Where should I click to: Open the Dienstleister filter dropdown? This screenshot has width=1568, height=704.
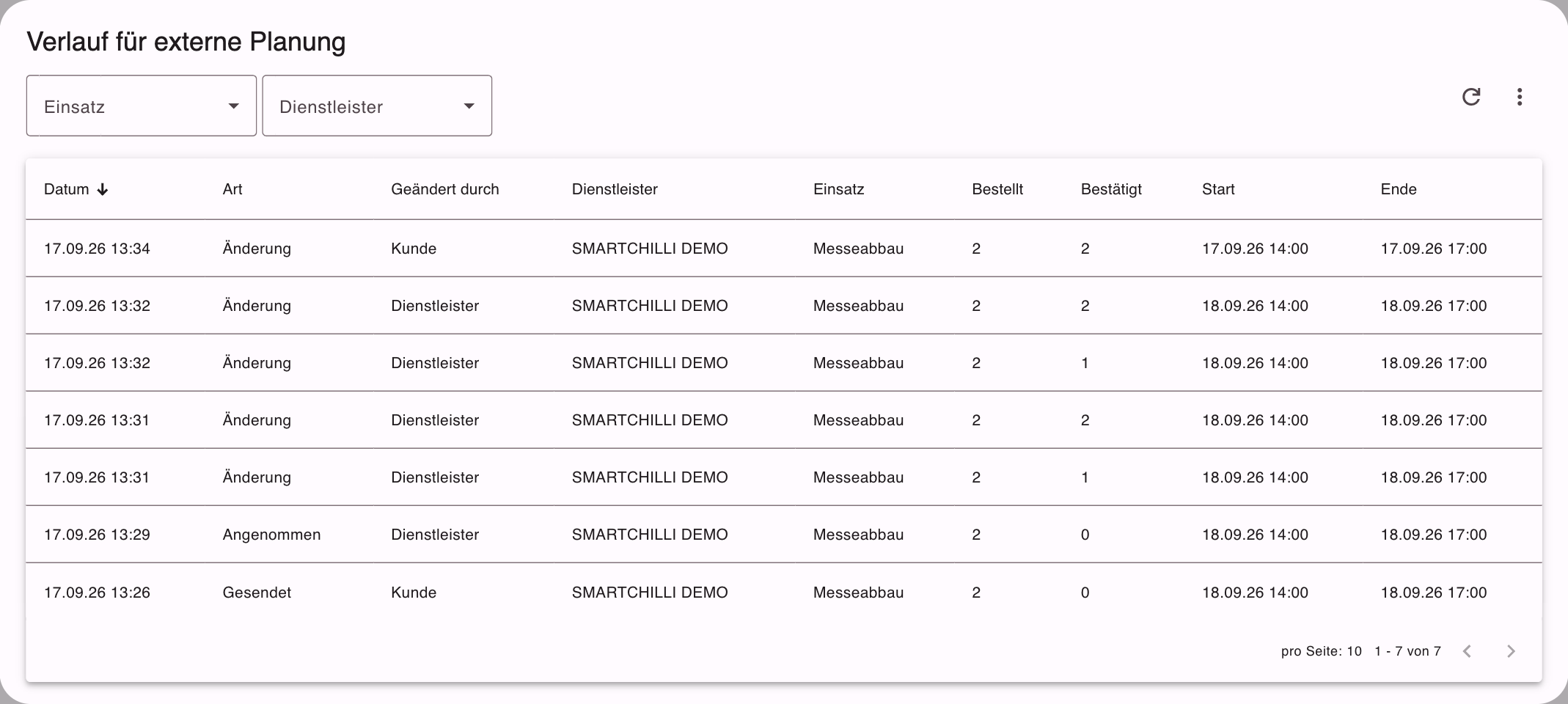377,106
